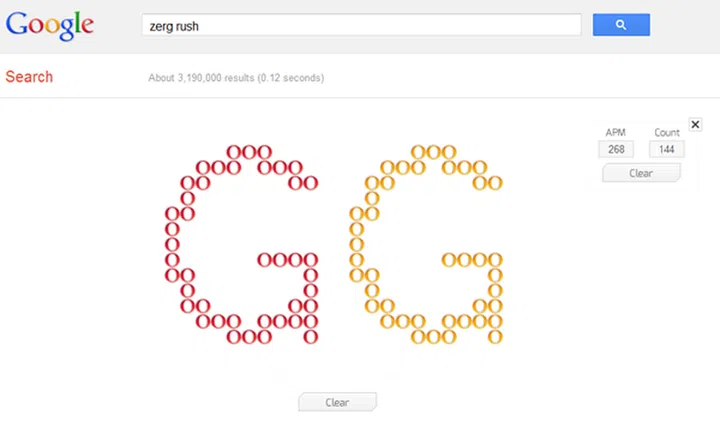Viewport: 720px width, 422px height.
Task: Click the red o in Google logo
Action: tap(35, 27)
